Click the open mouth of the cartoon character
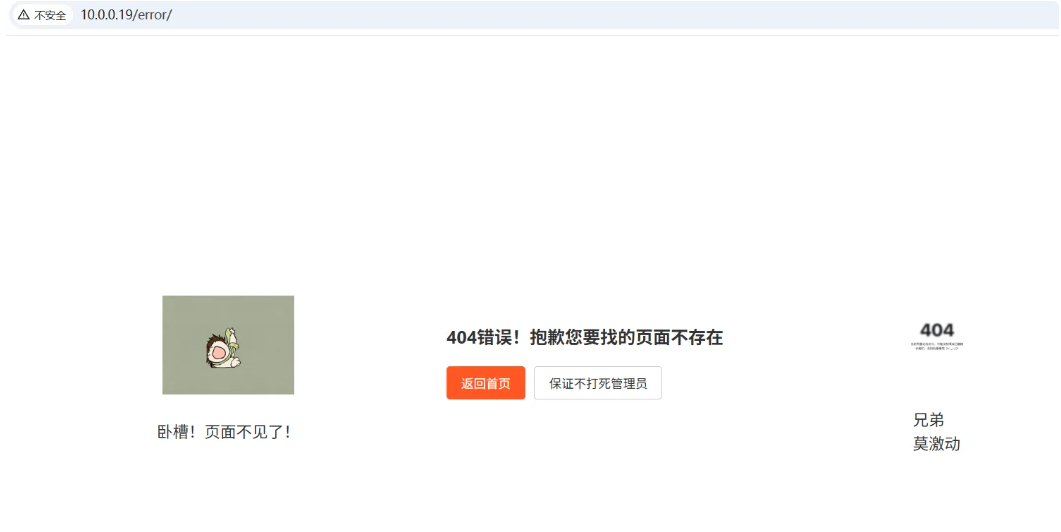The width and height of the screenshot is (1061, 532). pos(219,353)
